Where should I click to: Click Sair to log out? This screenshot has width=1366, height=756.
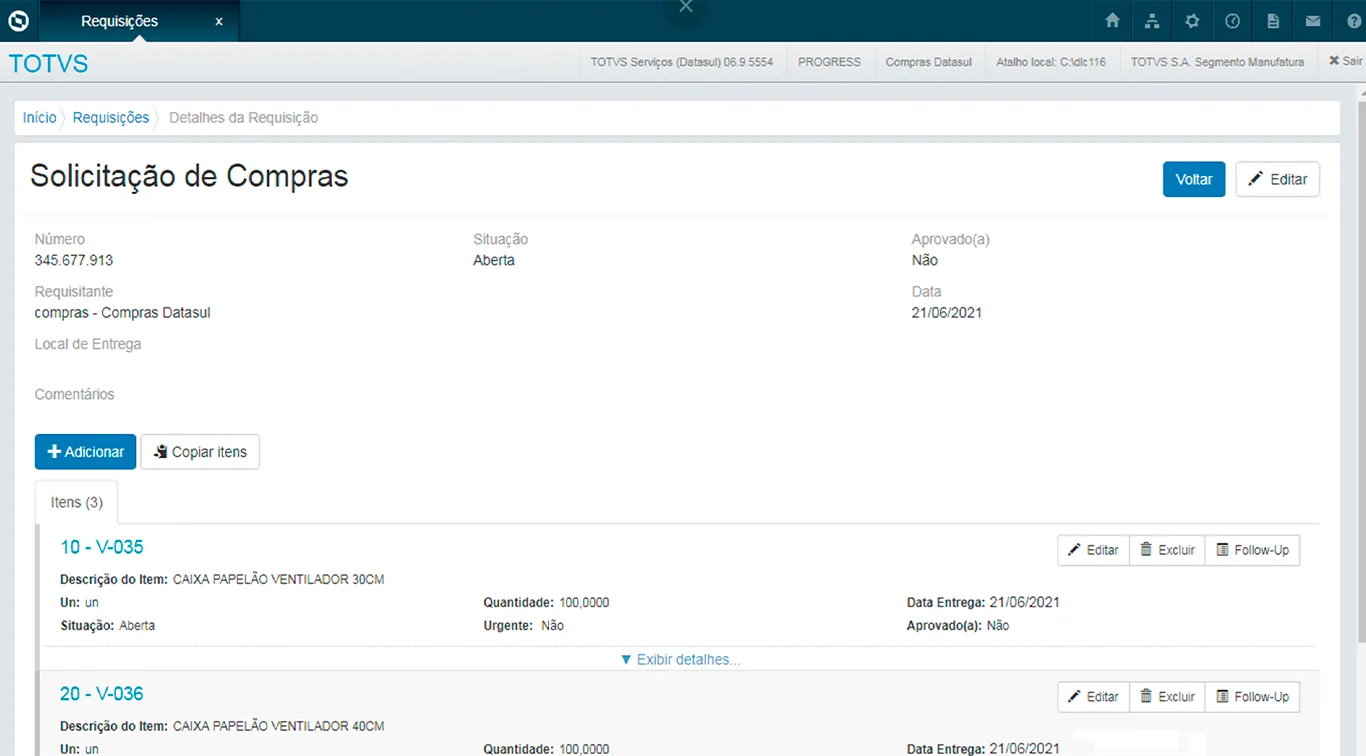pyautogui.click(x=1345, y=61)
